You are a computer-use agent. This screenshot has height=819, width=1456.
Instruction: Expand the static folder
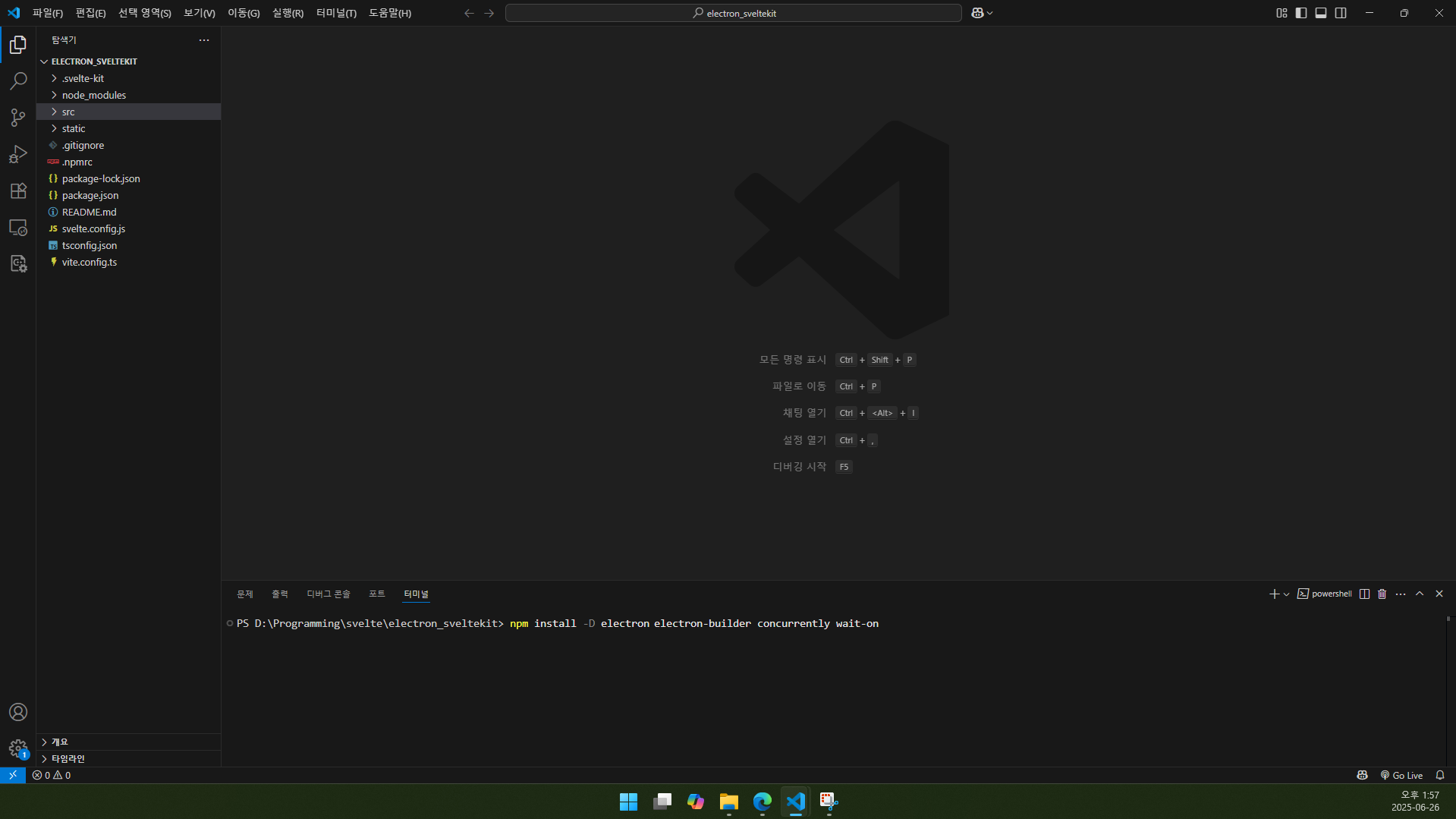[128, 128]
